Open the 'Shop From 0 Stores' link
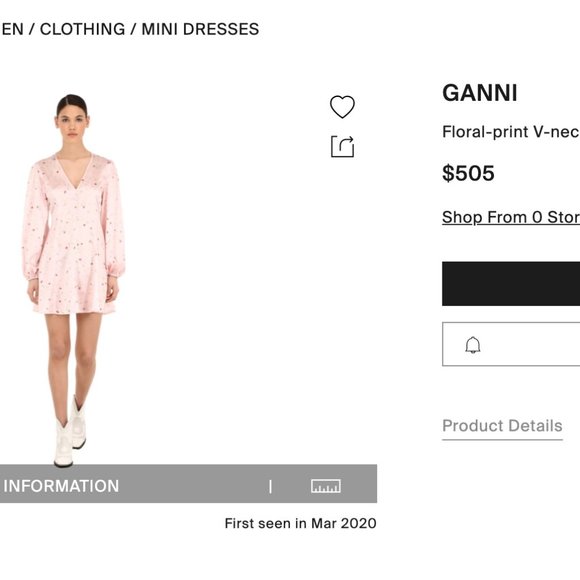The width and height of the screenshot is (580, 580). (511, 217)
